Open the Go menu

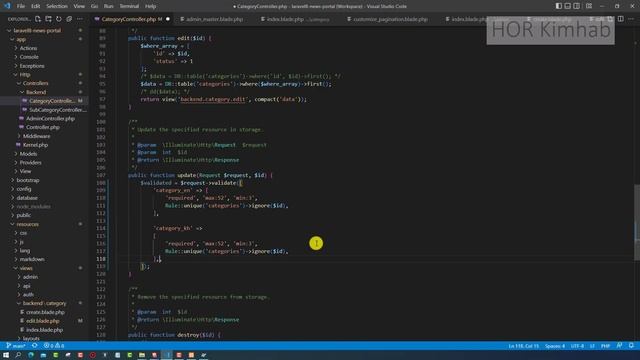pyautogui.click(x=94, y=6)
